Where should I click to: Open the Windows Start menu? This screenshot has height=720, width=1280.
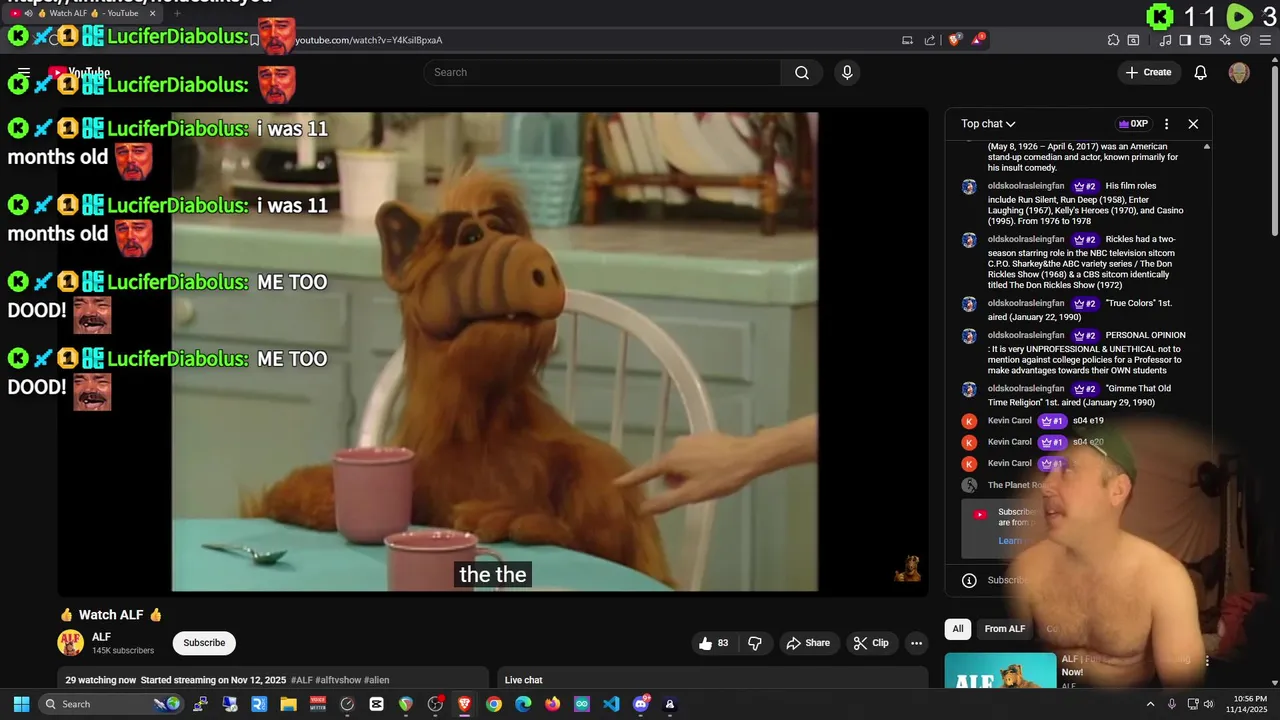tap(21, 704)
